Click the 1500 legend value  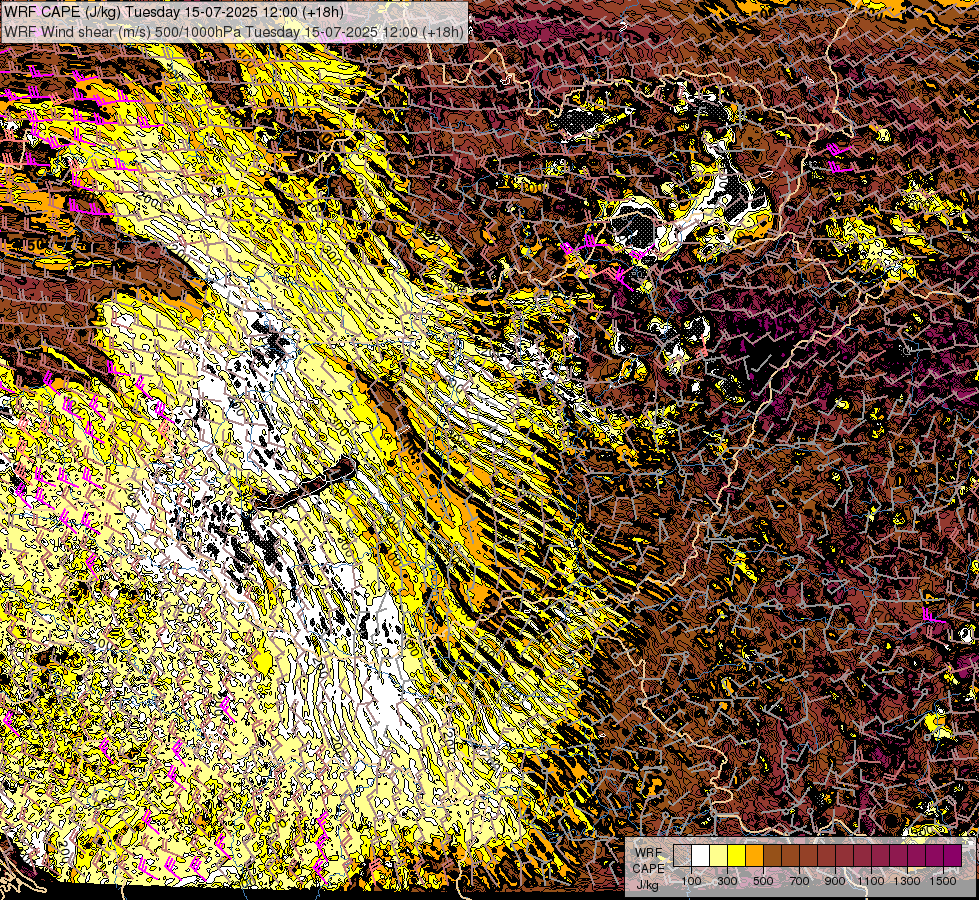coord(943,881)
